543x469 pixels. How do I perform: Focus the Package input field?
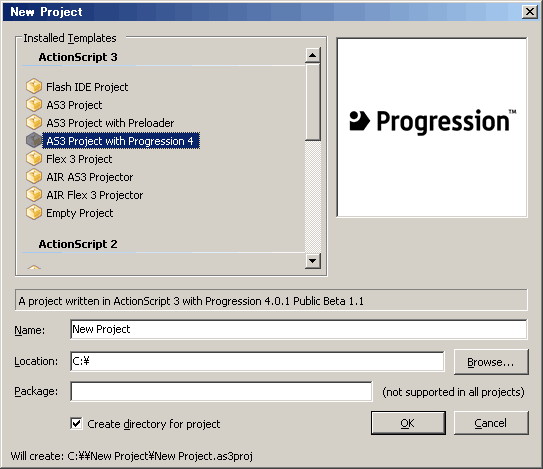221,391
